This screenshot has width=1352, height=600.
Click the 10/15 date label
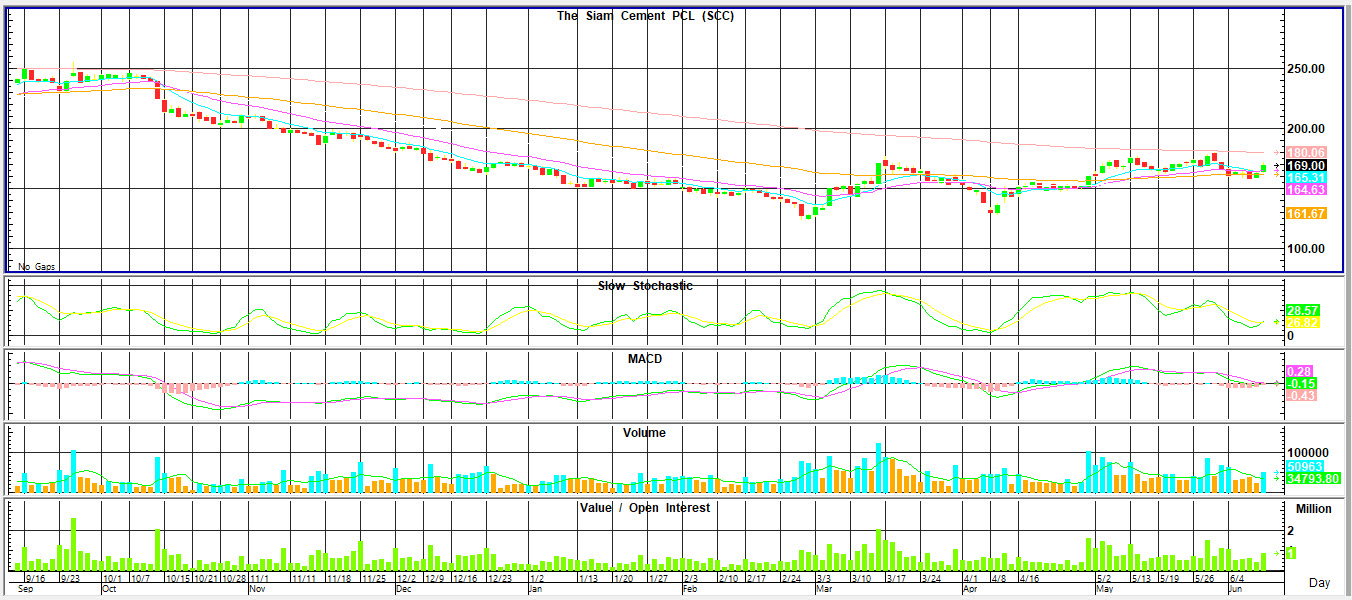[x=178, y=578]
